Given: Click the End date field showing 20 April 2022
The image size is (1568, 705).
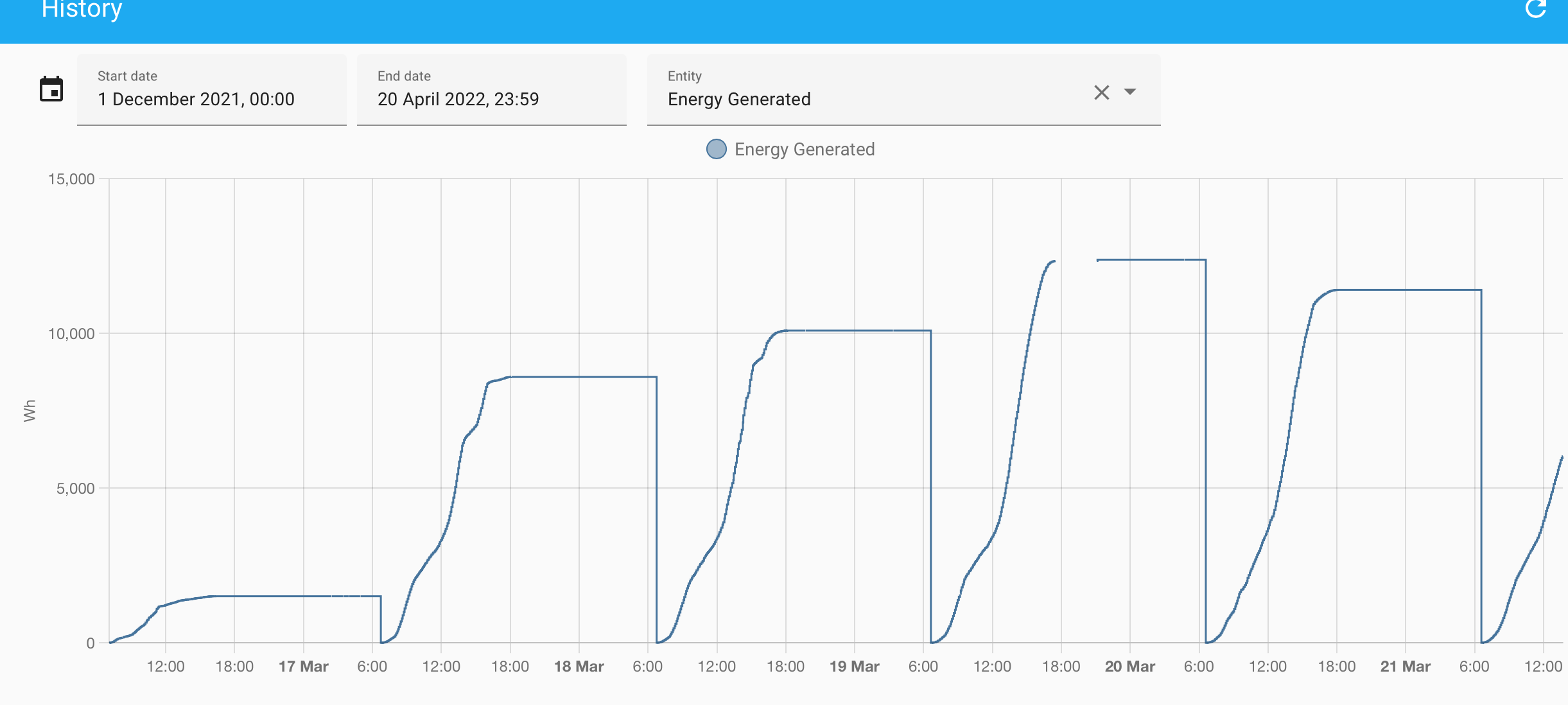Looking at the screenshot, I should (x=458, y=99).
